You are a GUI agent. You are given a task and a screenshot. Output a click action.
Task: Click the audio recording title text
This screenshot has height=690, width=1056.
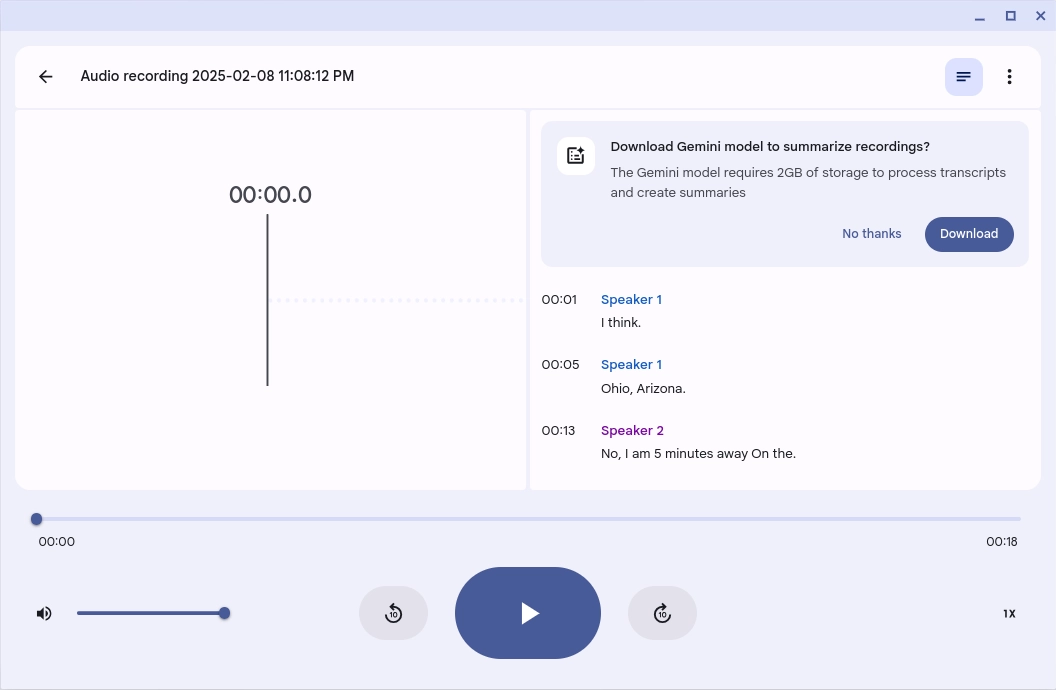coord(217,76)
